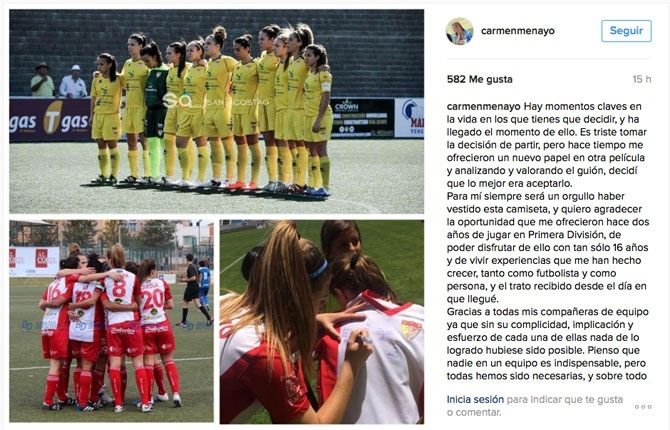
Task: Click the 15 h timestamp
Action: pyautogui.click(x=642, y=79)
